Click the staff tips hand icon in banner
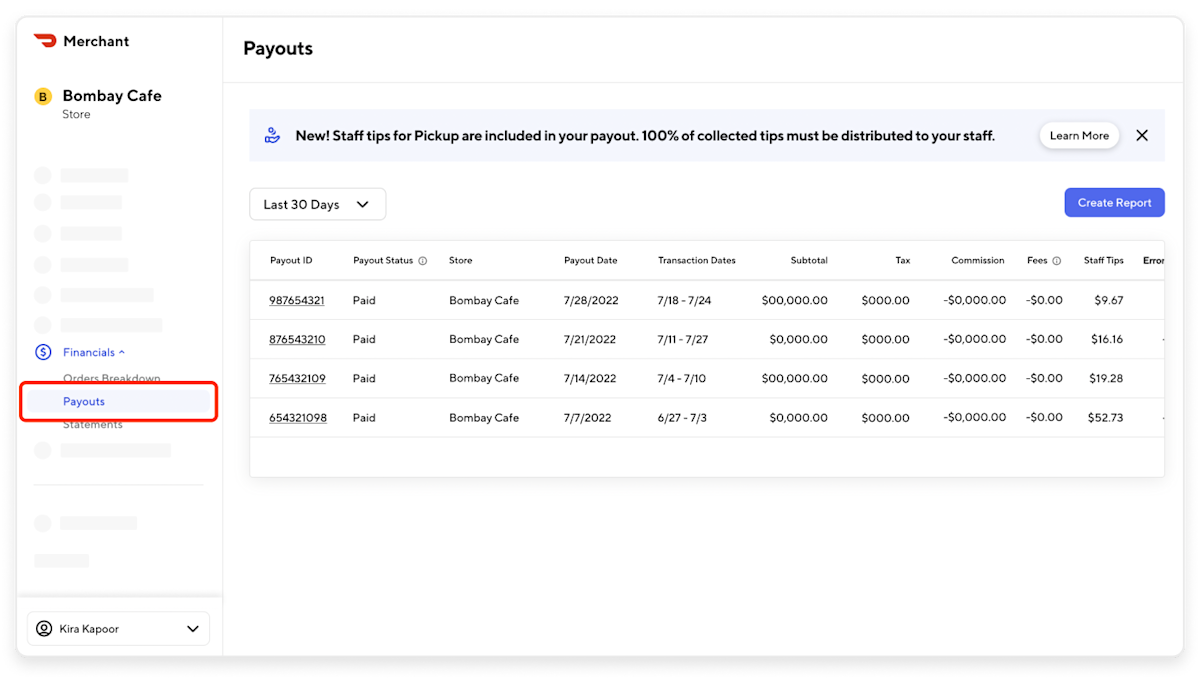This screenshot has width=1200, height=686. (x=272, y=135)
